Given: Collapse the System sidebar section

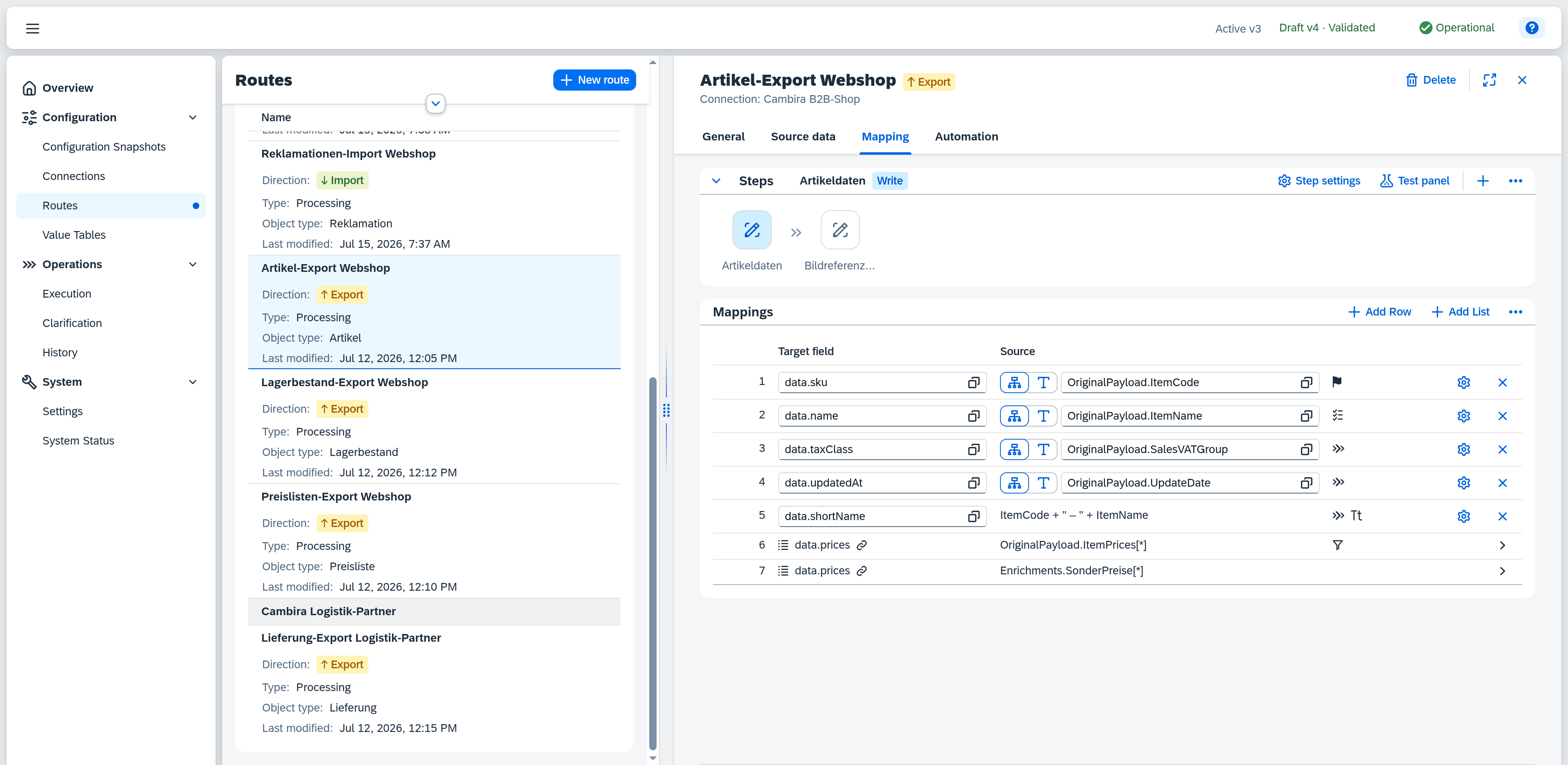Looking at the screenshot, I should pyautogui.click(x=192, y=382).
